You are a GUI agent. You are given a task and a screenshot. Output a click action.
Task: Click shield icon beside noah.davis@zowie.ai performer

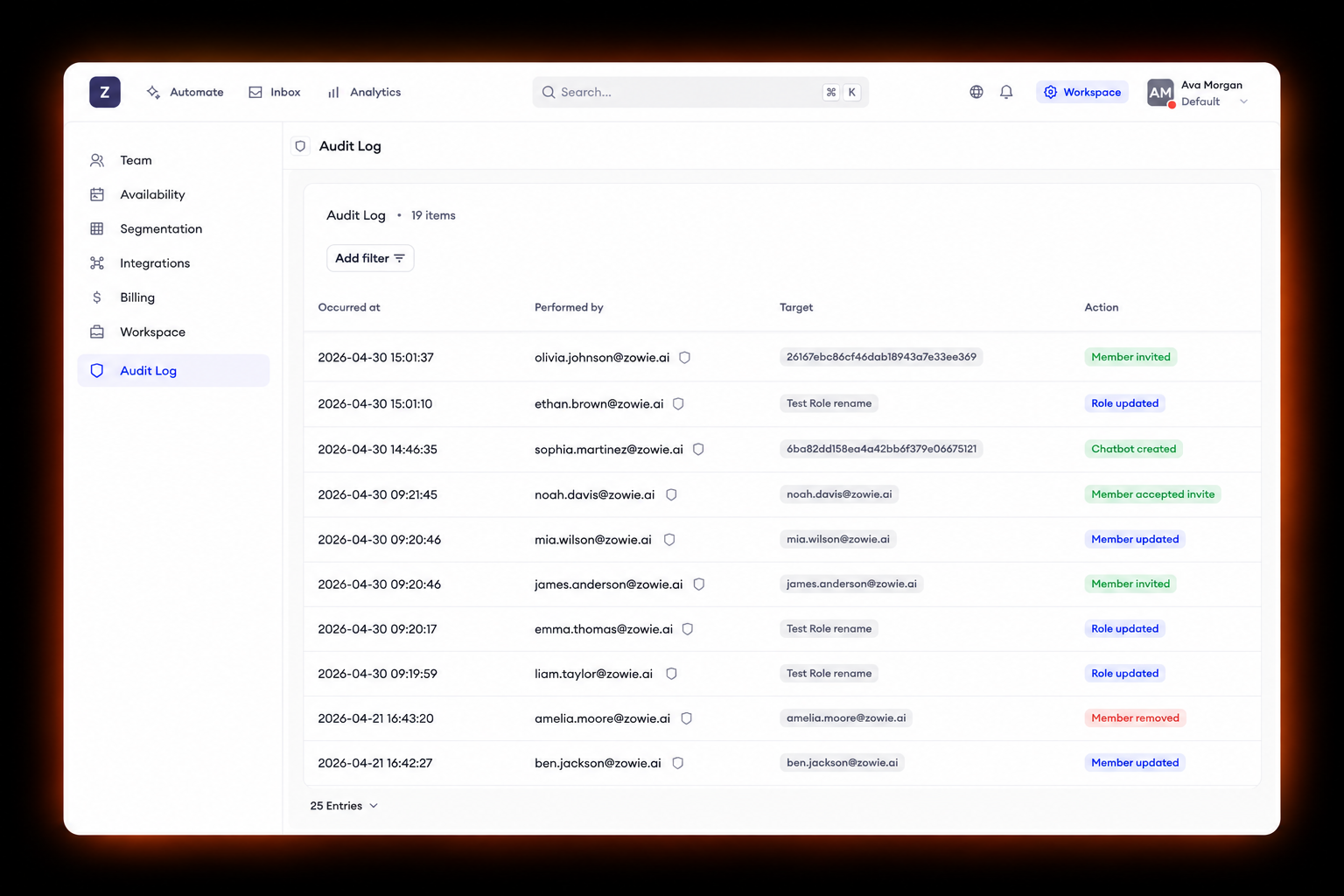pos(671,494)
